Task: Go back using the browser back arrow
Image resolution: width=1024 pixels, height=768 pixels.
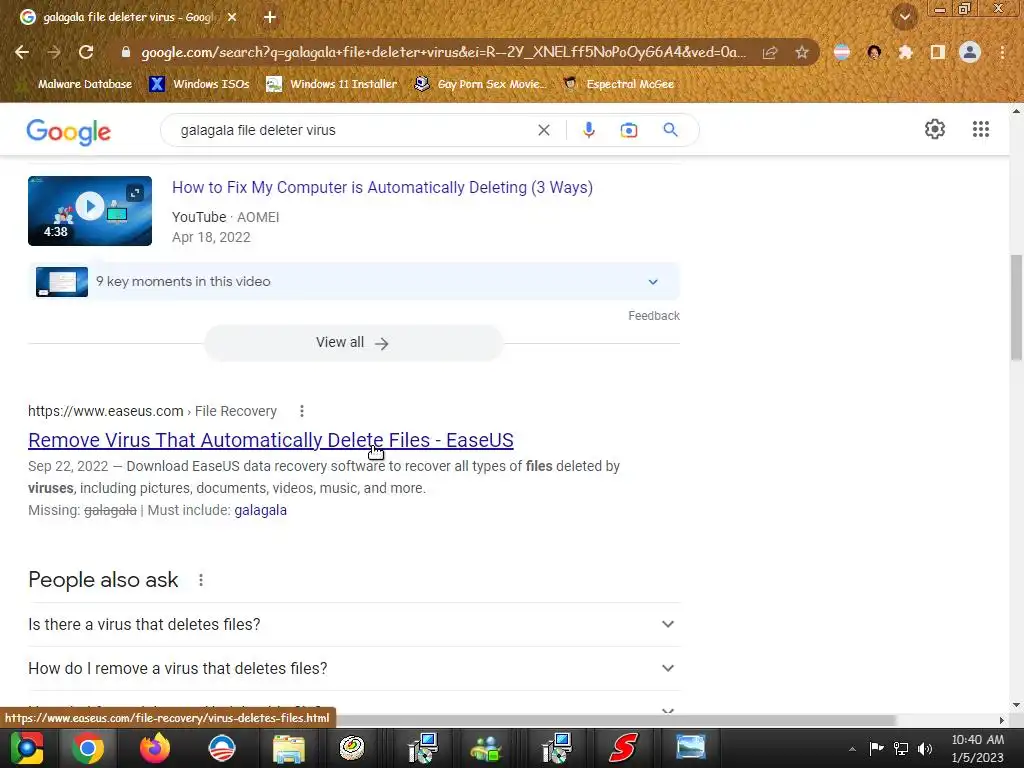Action: pos(22,52)
